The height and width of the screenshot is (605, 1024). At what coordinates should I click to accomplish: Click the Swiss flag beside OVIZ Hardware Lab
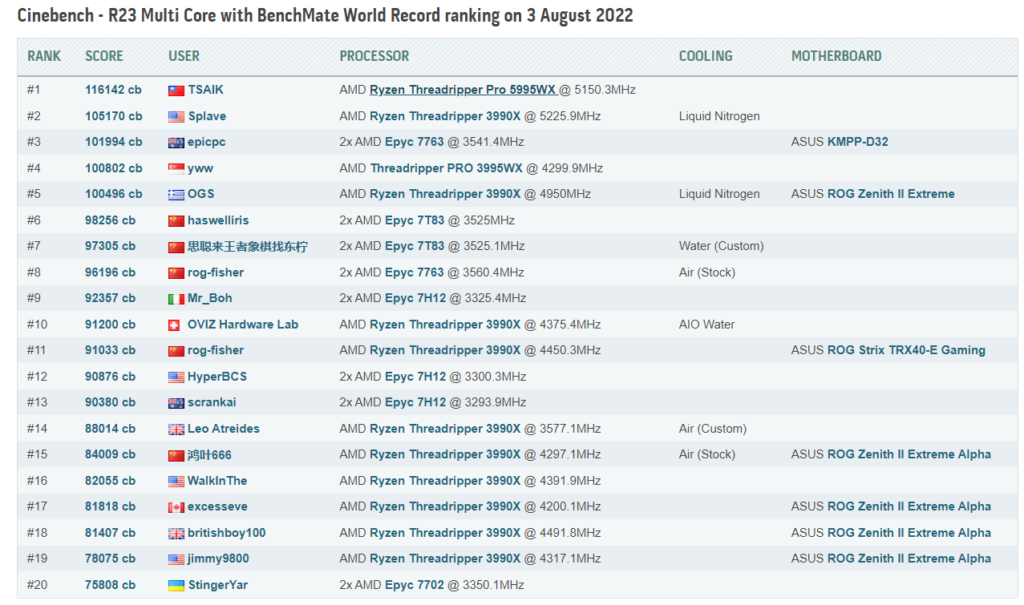176,324
